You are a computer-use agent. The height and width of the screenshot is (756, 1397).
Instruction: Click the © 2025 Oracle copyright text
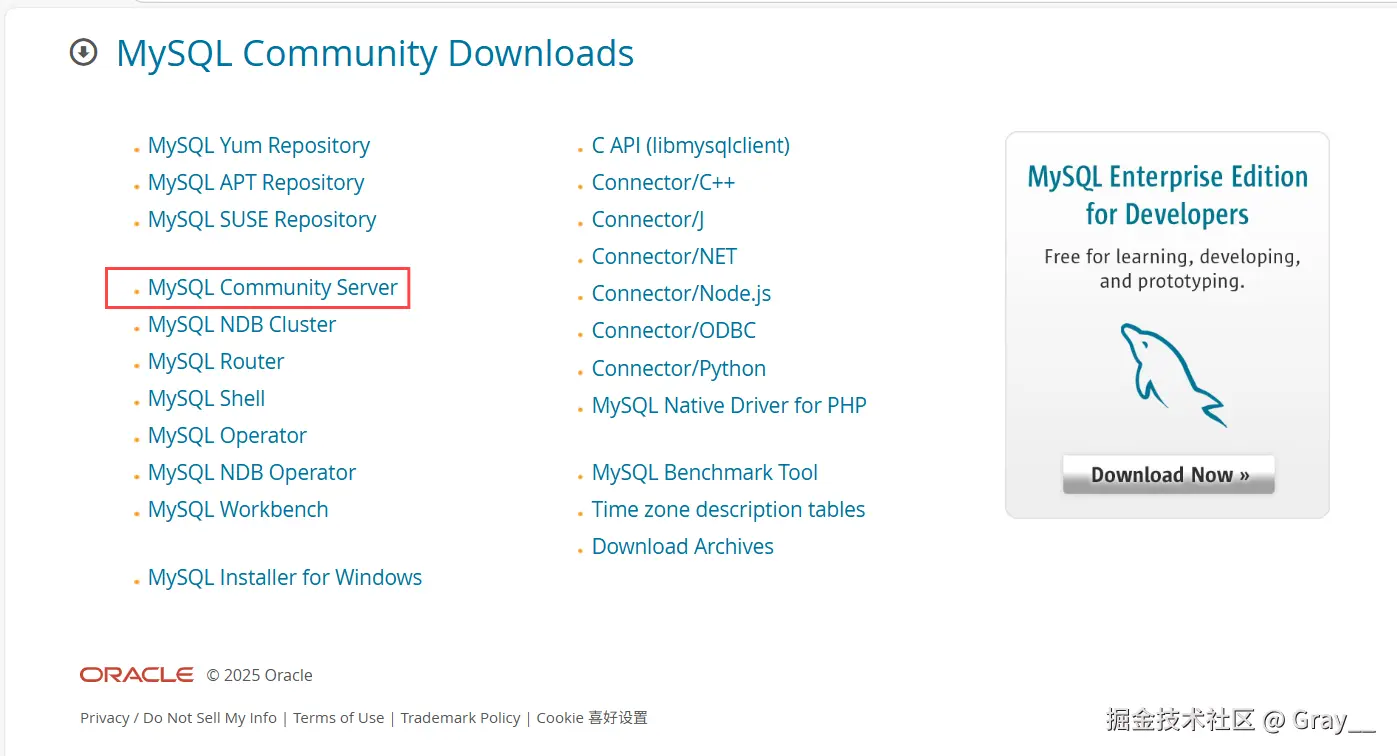coord(259,676)
